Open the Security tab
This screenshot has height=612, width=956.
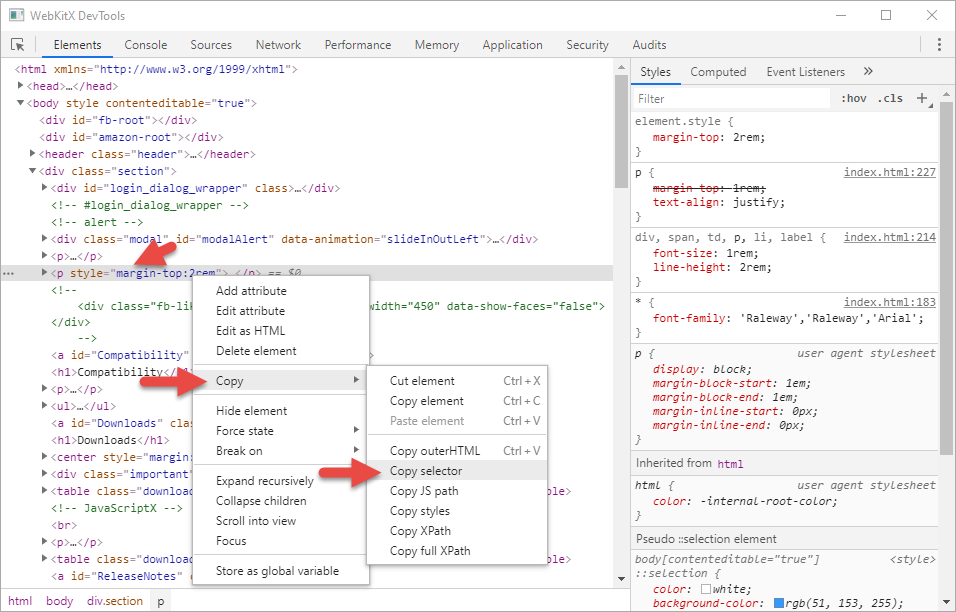[x=587, y=44]
